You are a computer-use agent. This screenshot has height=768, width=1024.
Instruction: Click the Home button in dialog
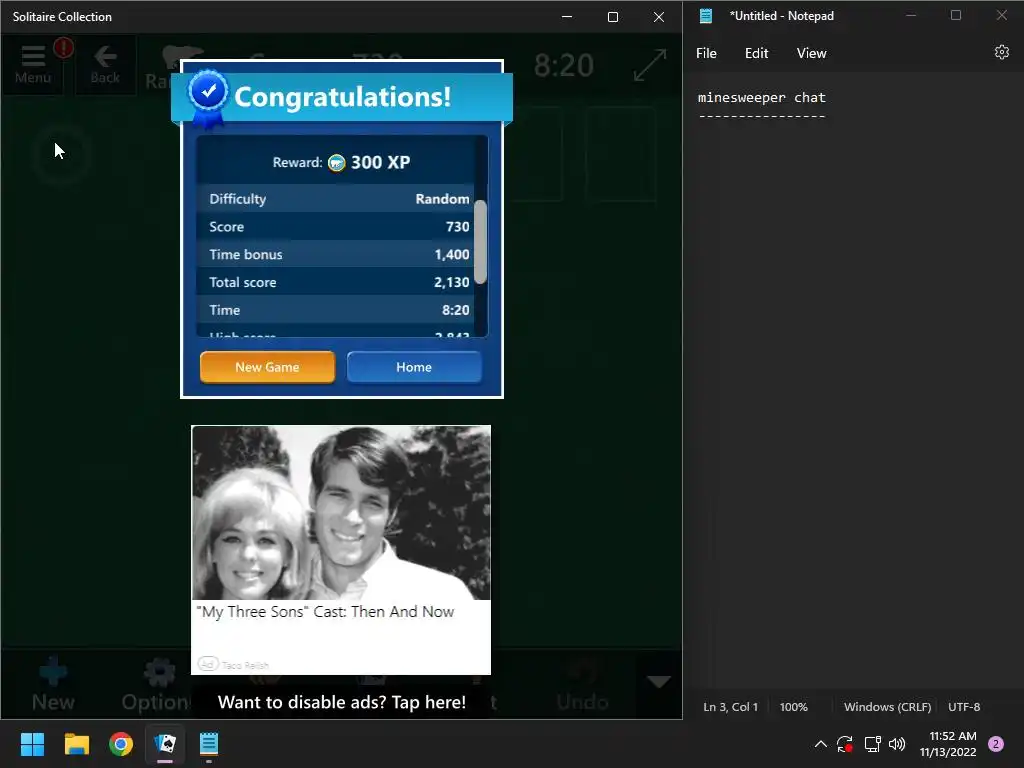coord(414,367)
